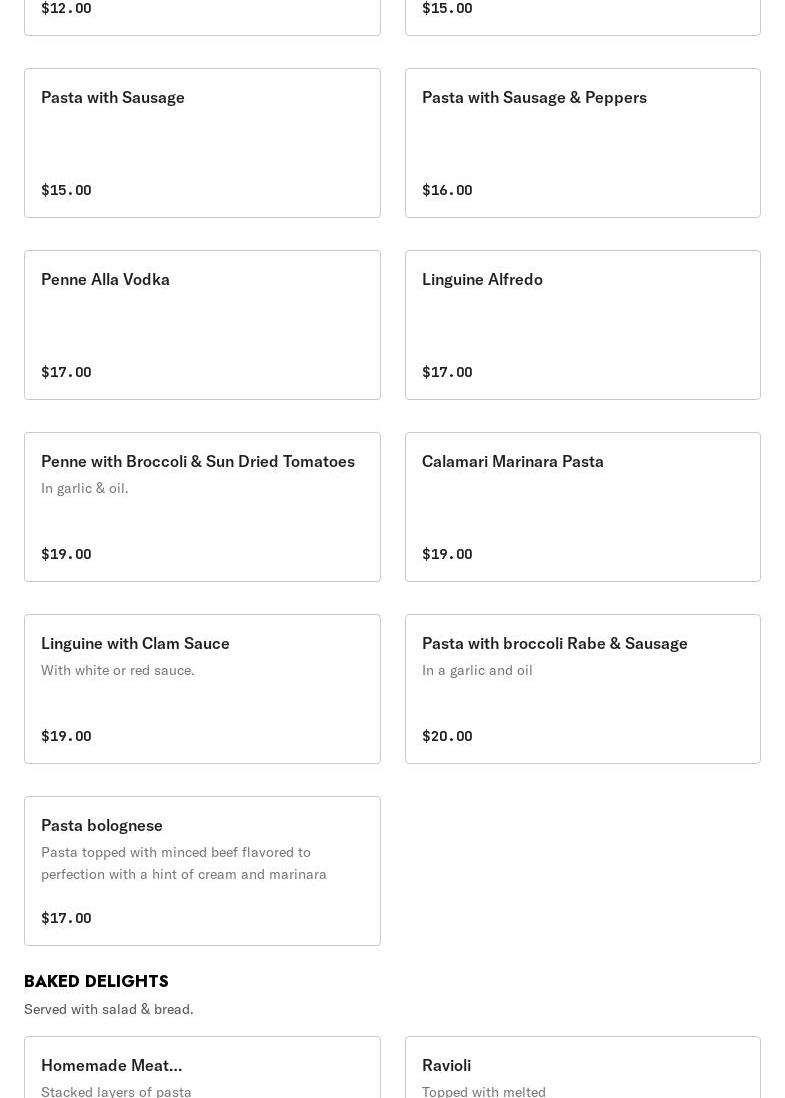The height and width of the screenshot is (1098, 785).
Task: Open the Homemade Meat lasagna card
Action: 202,1068
